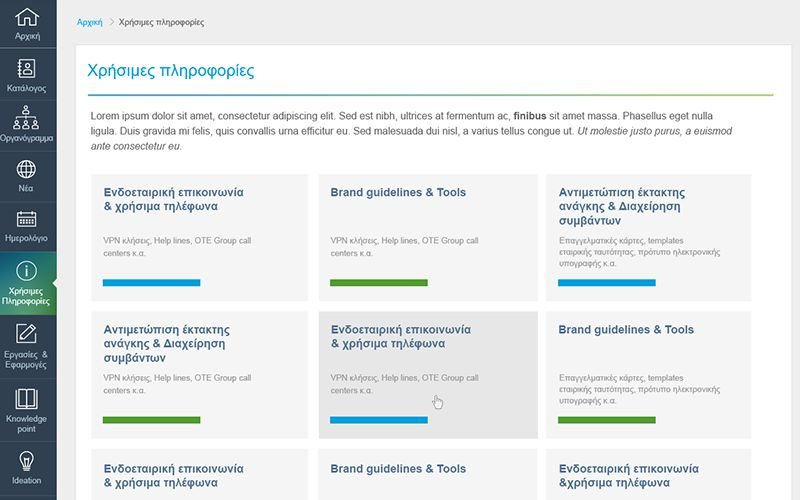800x500 pixels.
Task: Open the Κατάλογος contacts book icon
Action: click(x=28, y=69)
